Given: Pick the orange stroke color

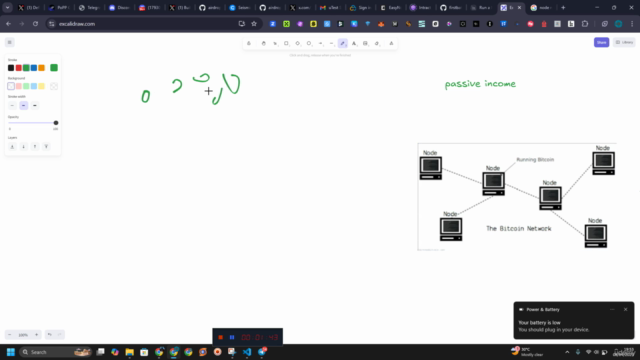Looking at the screenshot, I should pyautogui.click(x=42, y=68).
